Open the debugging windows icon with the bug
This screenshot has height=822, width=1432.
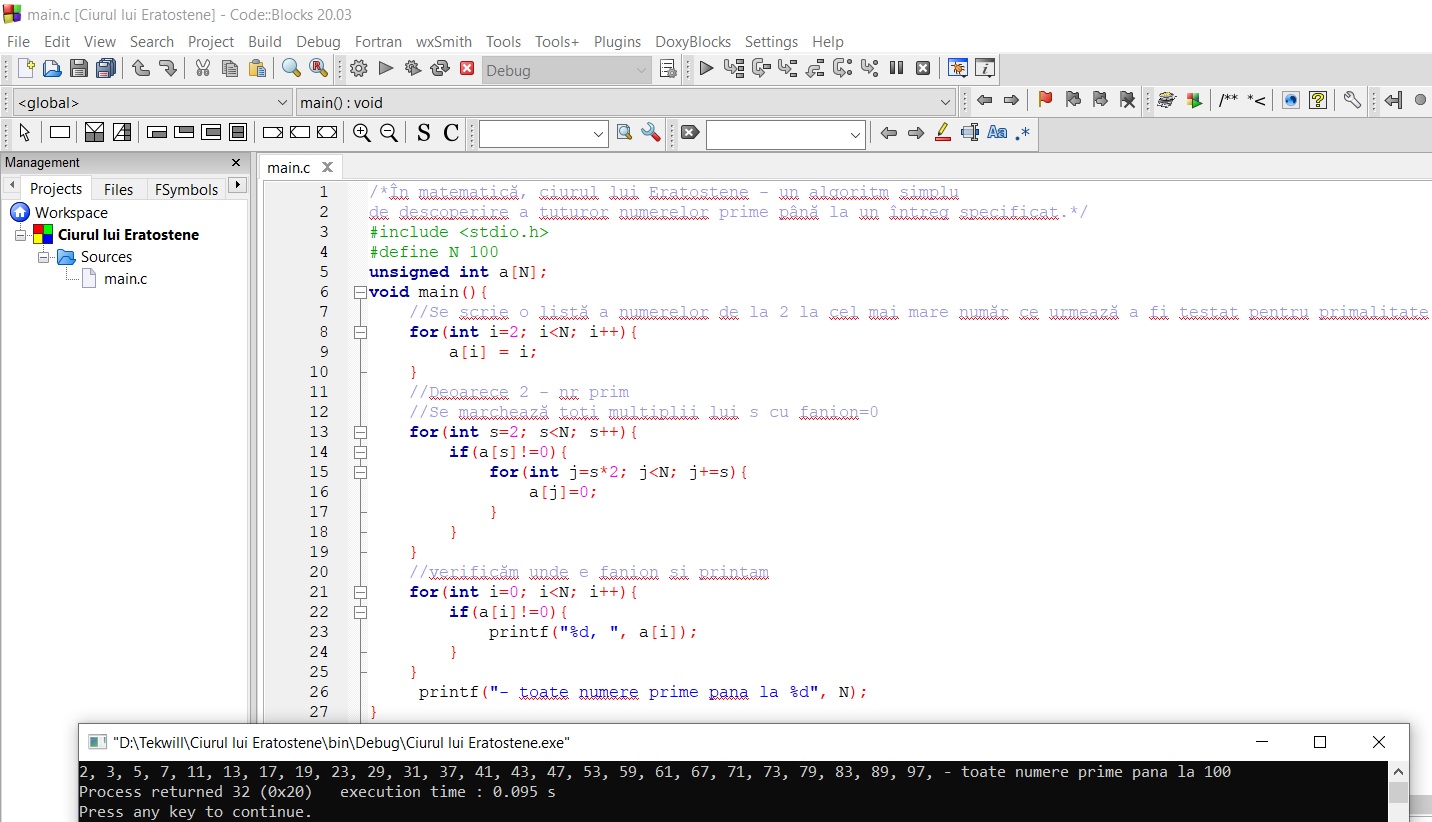point(956,69)
